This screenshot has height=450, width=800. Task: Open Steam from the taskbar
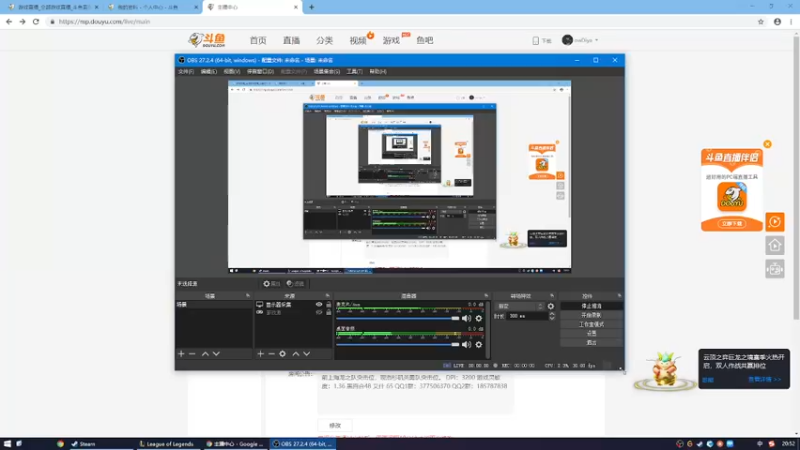pos(100,444)
